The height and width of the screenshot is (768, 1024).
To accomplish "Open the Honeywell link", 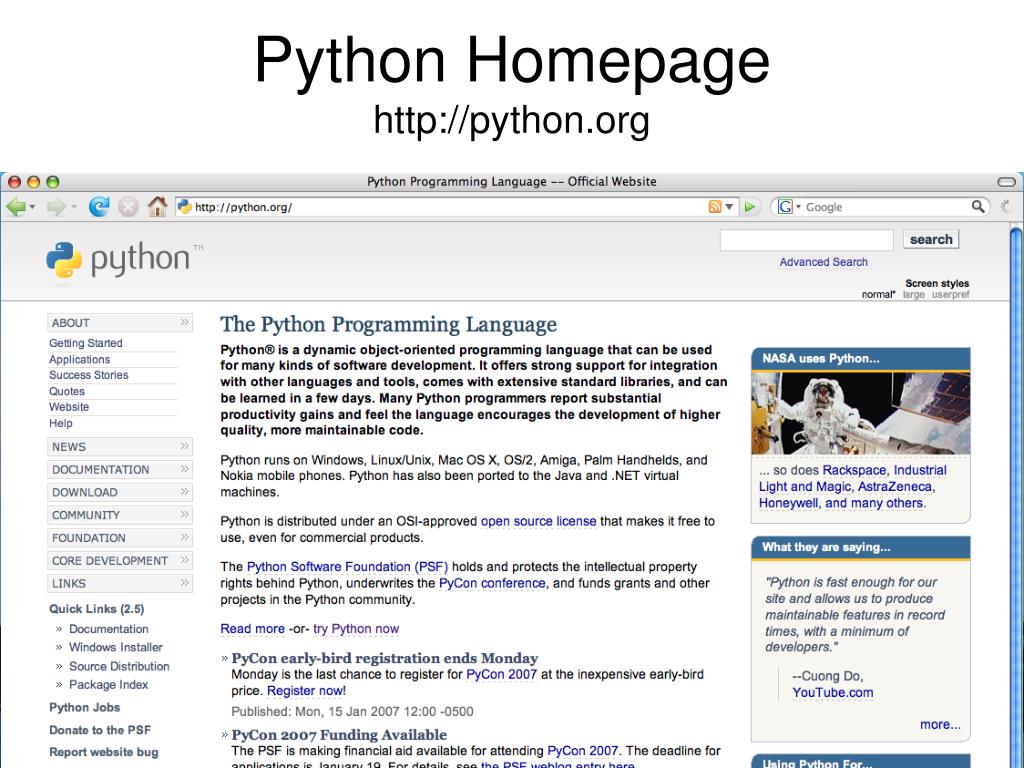I will [788, 503].
